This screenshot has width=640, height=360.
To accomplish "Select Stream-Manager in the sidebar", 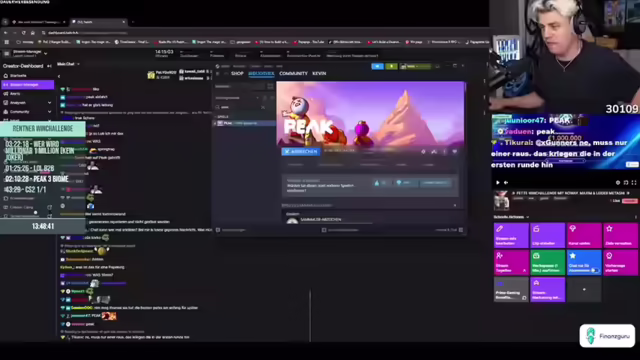I will click(x=27, y=84).
